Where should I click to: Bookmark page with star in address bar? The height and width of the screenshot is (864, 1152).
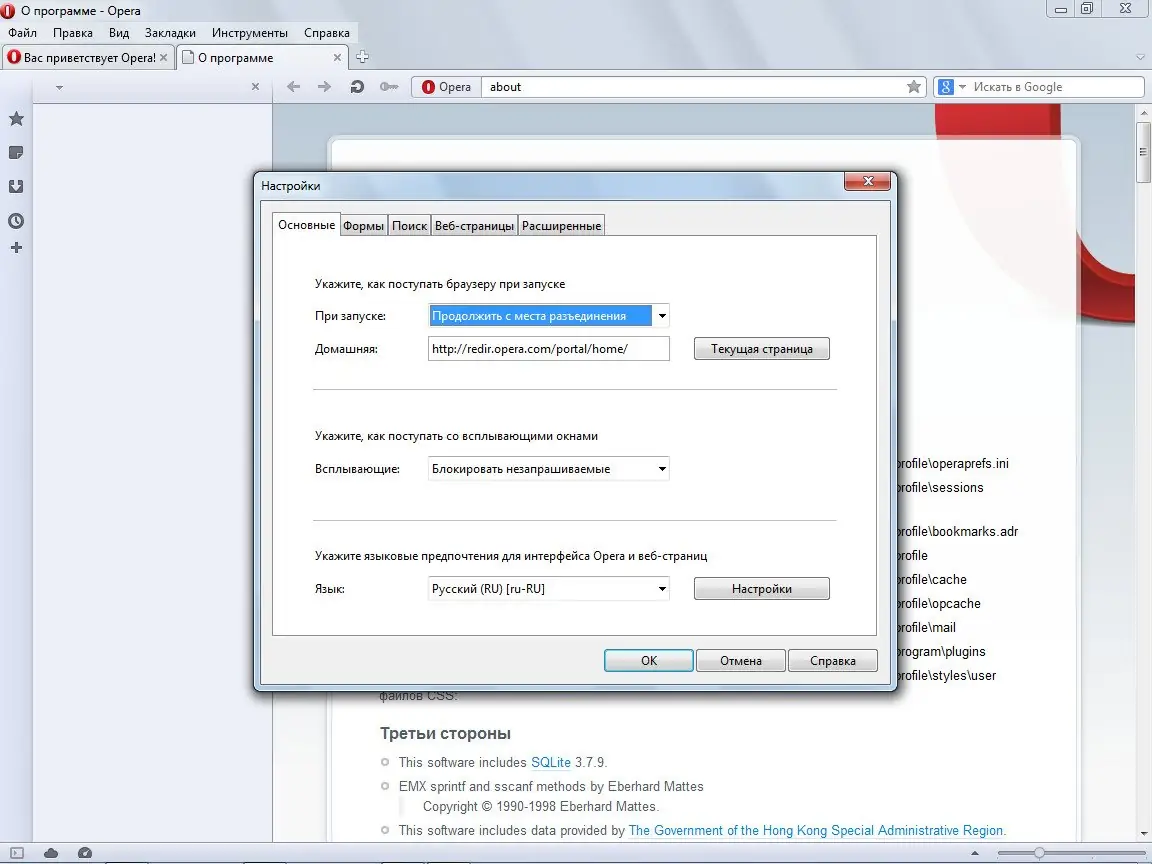pos(914,87)
